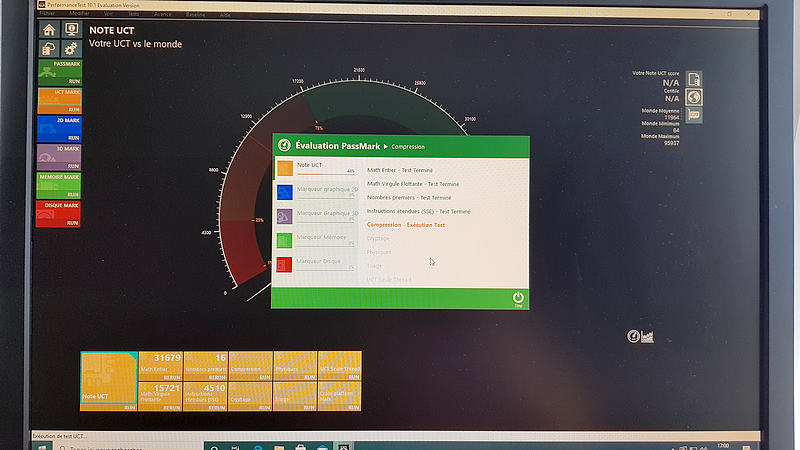800x450 pixels.
Task: Select Marqueur Graphique 3D purple icon
Action: (285, 216)
